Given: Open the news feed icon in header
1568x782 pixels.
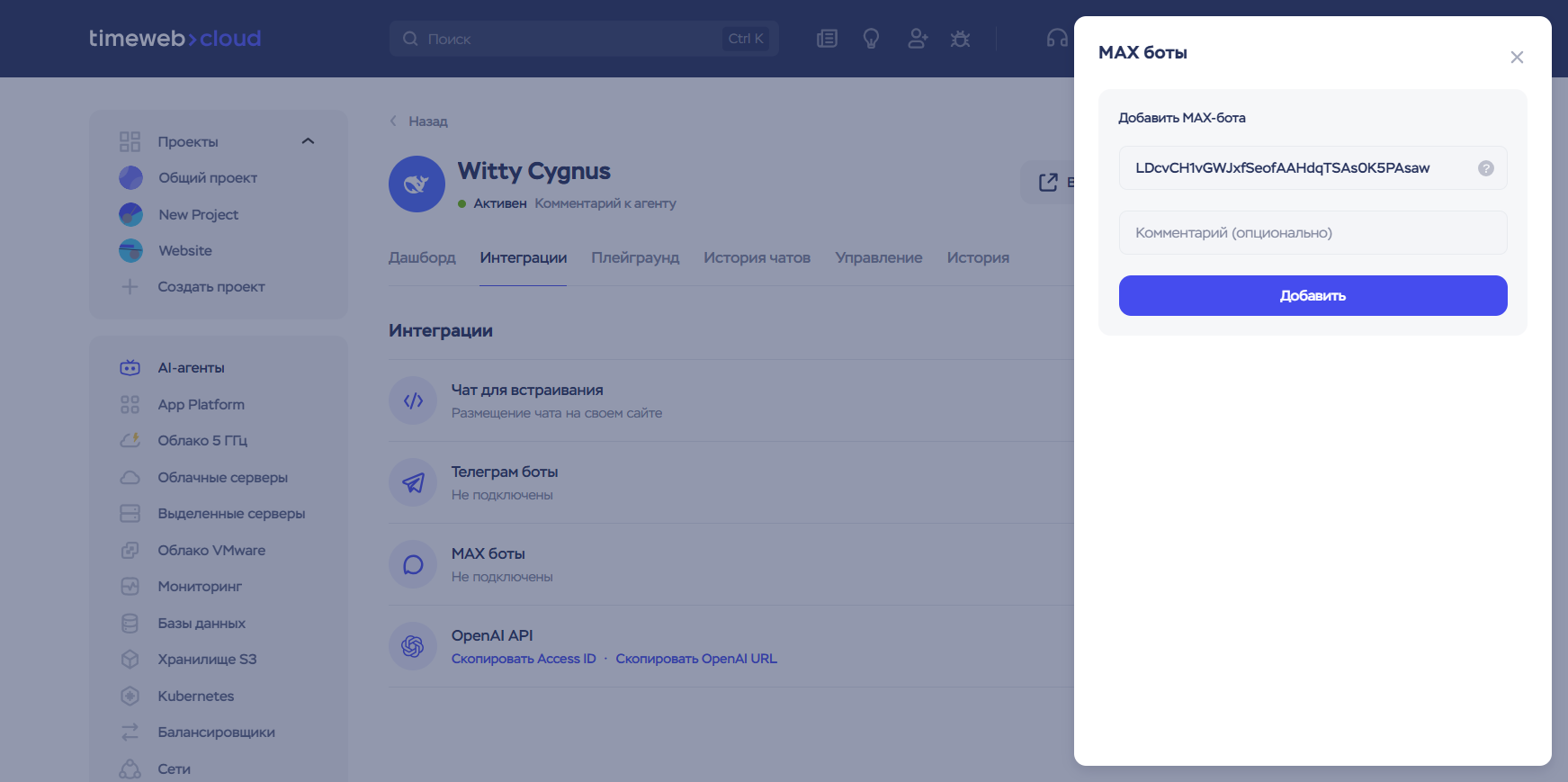Looking at the screenshot, I should coord(827,39).
